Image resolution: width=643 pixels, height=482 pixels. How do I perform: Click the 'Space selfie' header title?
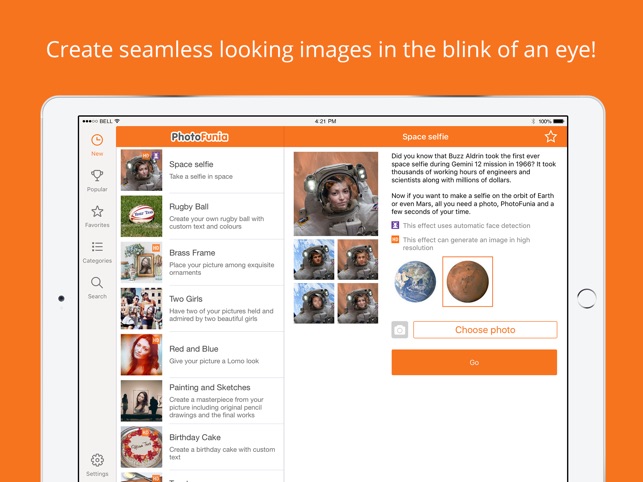click(x=425, y=137)
